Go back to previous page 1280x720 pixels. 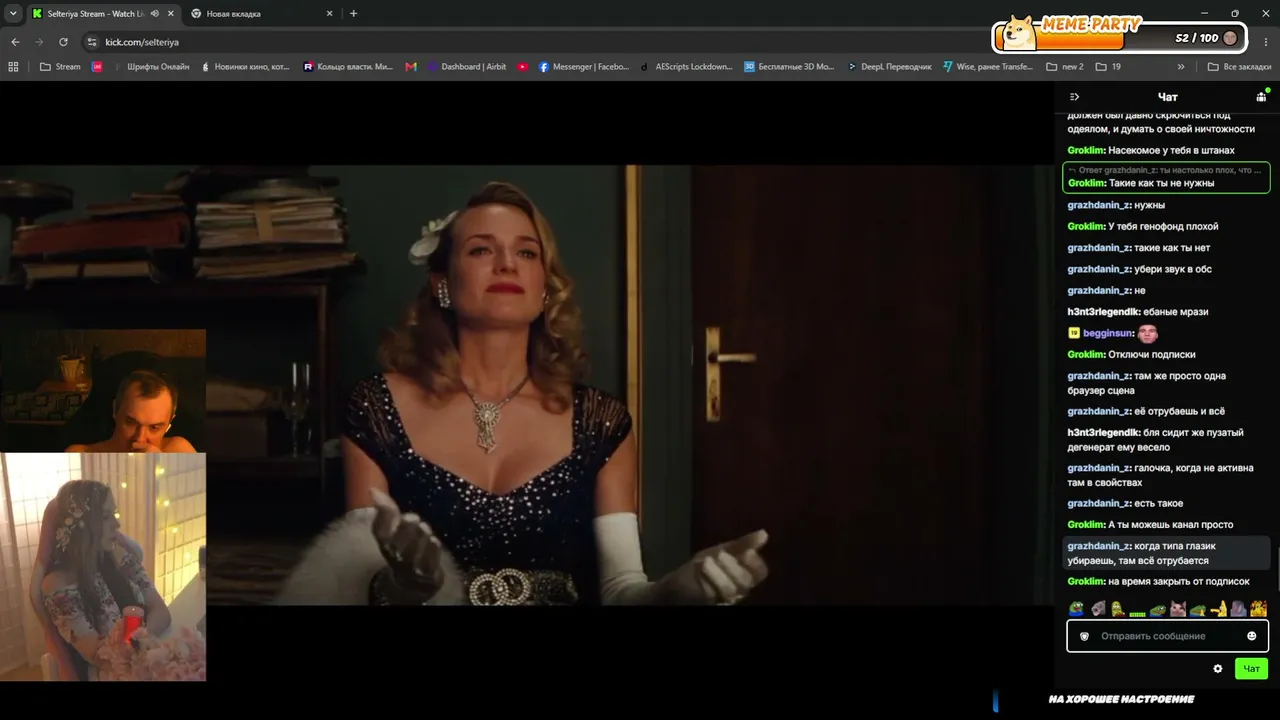point(15,42)
